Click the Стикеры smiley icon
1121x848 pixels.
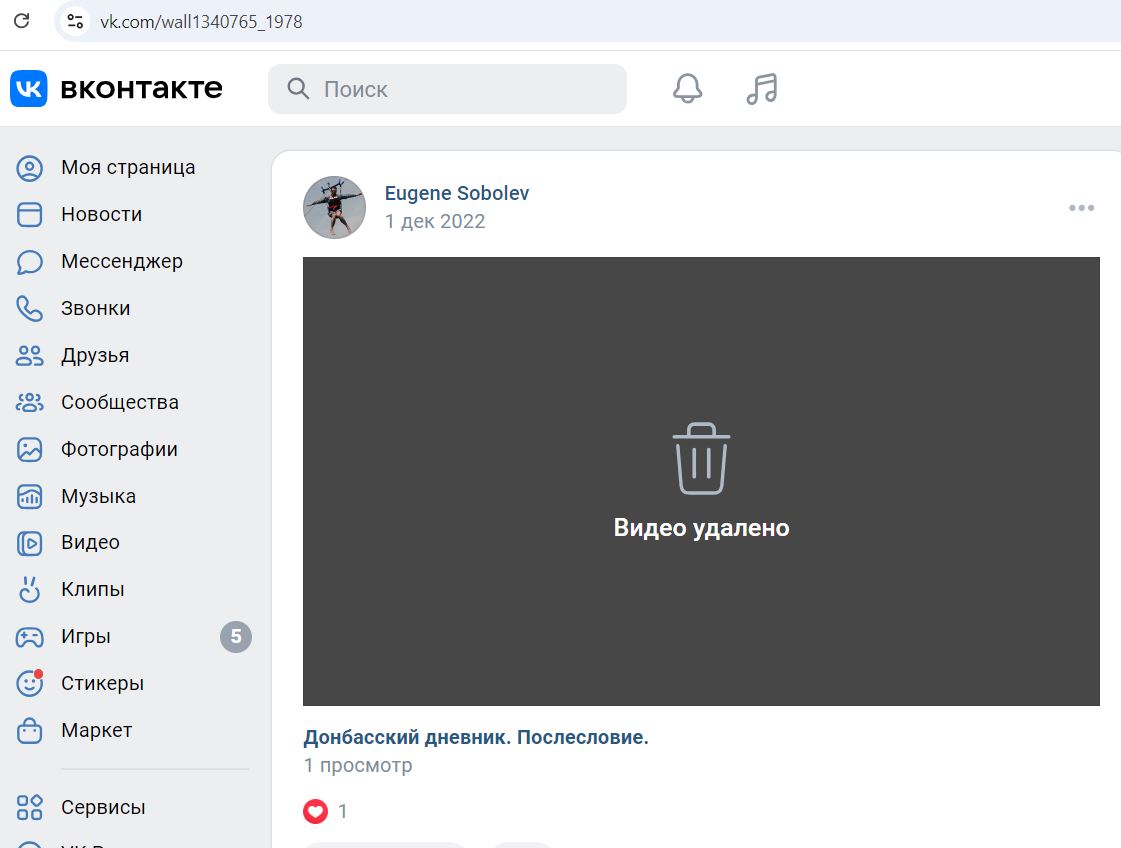coord(29,684)
